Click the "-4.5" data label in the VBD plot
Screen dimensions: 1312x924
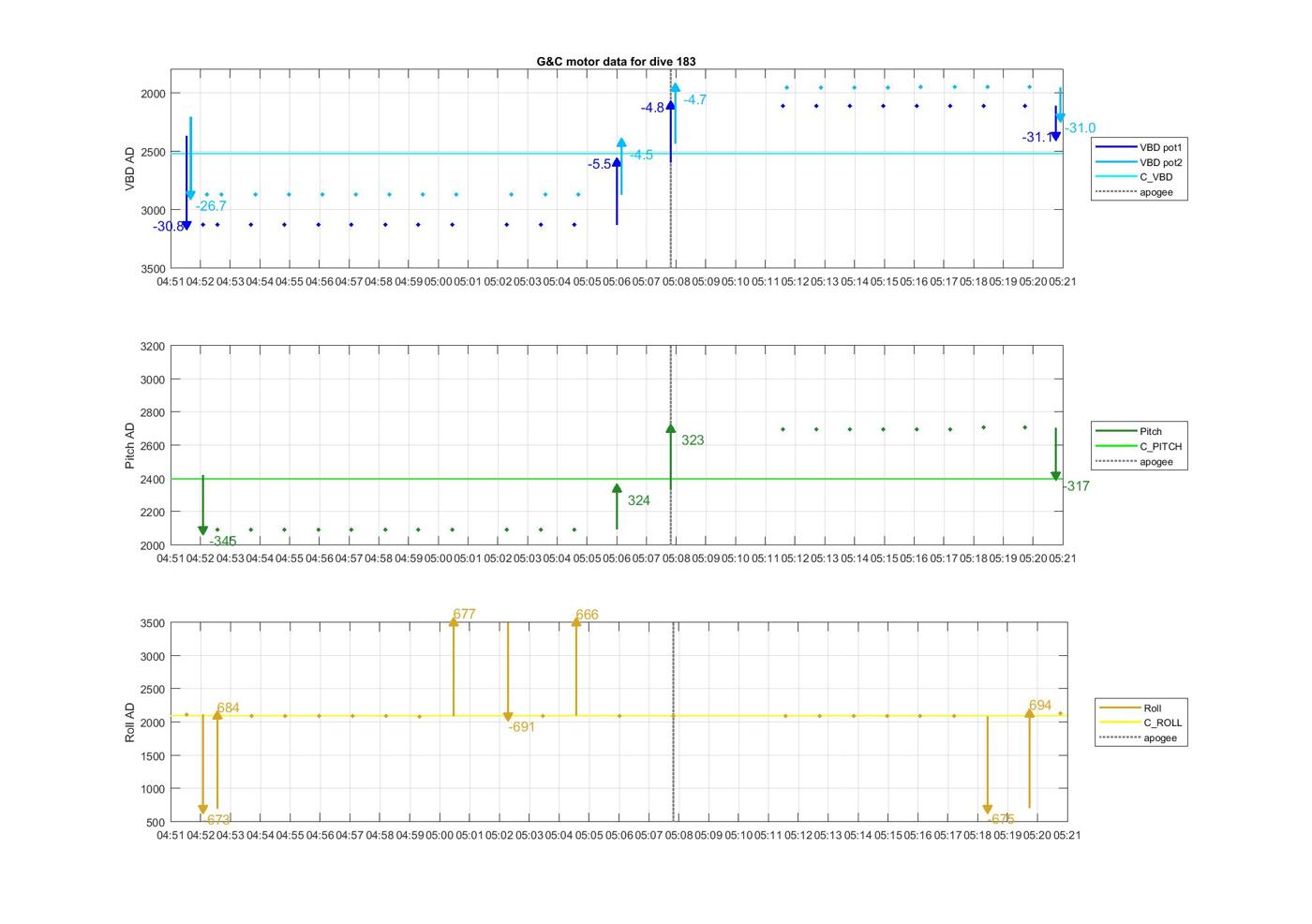point(641,155)
